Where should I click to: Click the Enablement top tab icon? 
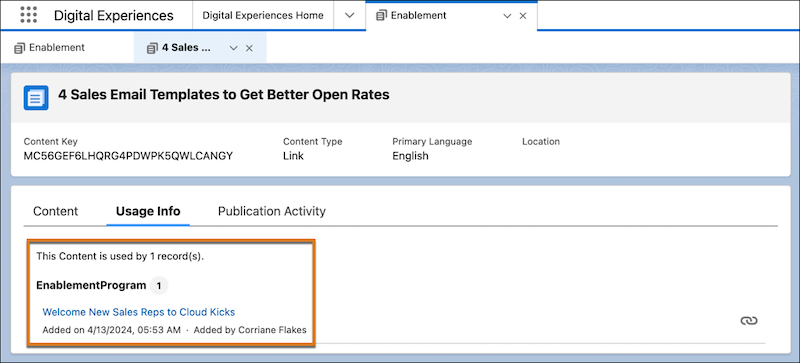coord(381,16)
